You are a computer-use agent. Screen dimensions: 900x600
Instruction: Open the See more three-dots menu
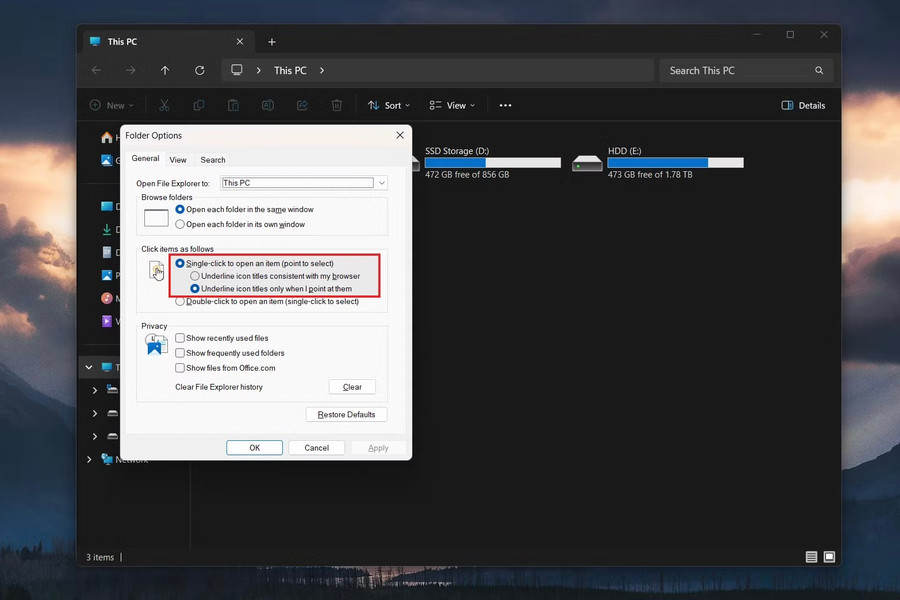[x=505, y=105]
